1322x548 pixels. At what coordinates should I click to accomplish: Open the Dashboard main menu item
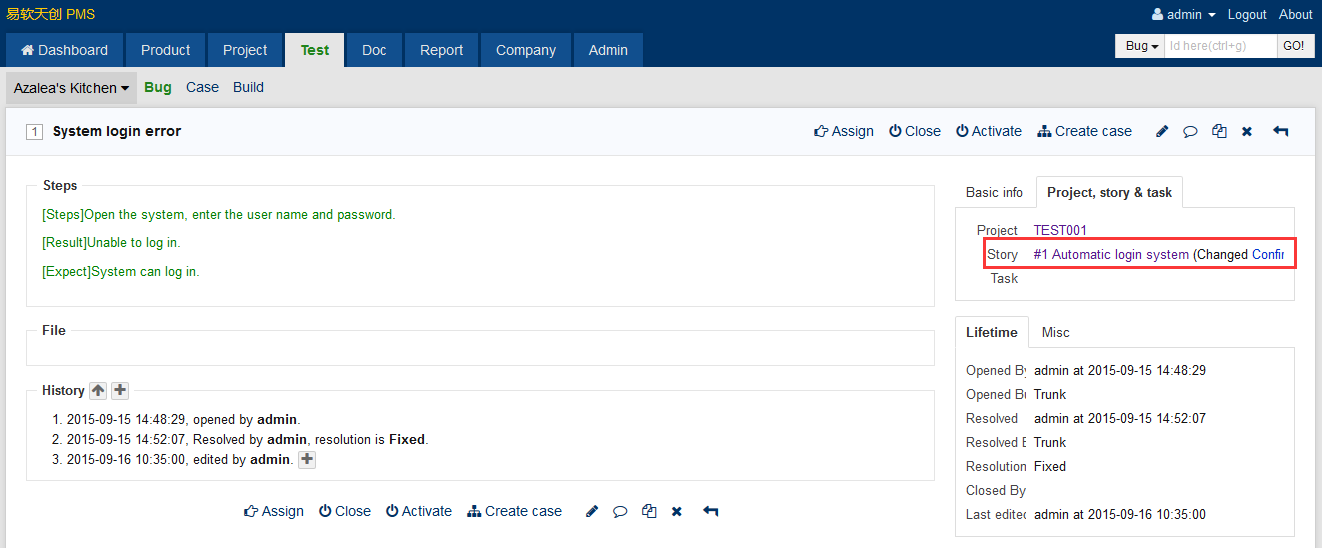click(x=64, y=50)
